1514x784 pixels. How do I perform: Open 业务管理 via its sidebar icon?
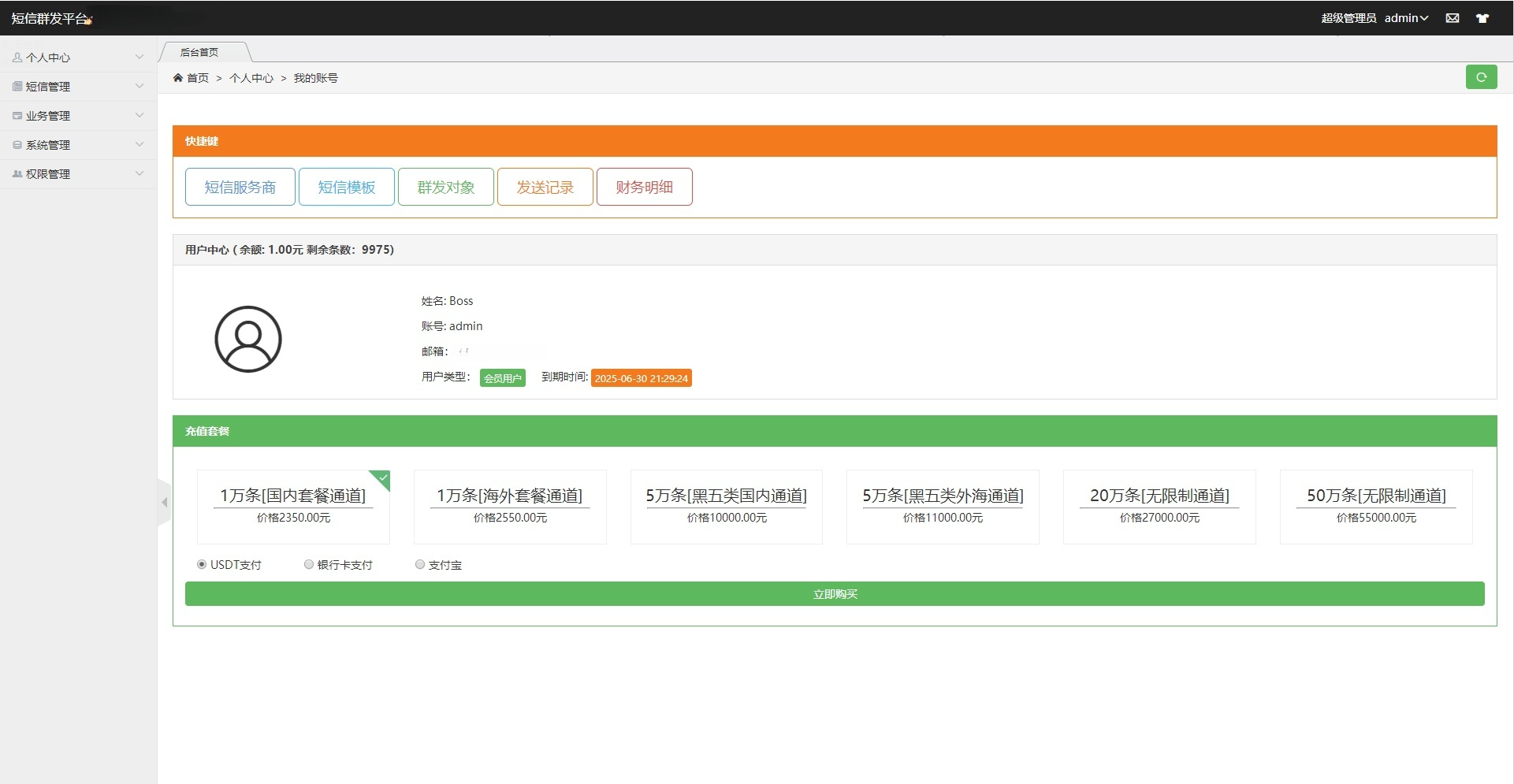[17, 115]
